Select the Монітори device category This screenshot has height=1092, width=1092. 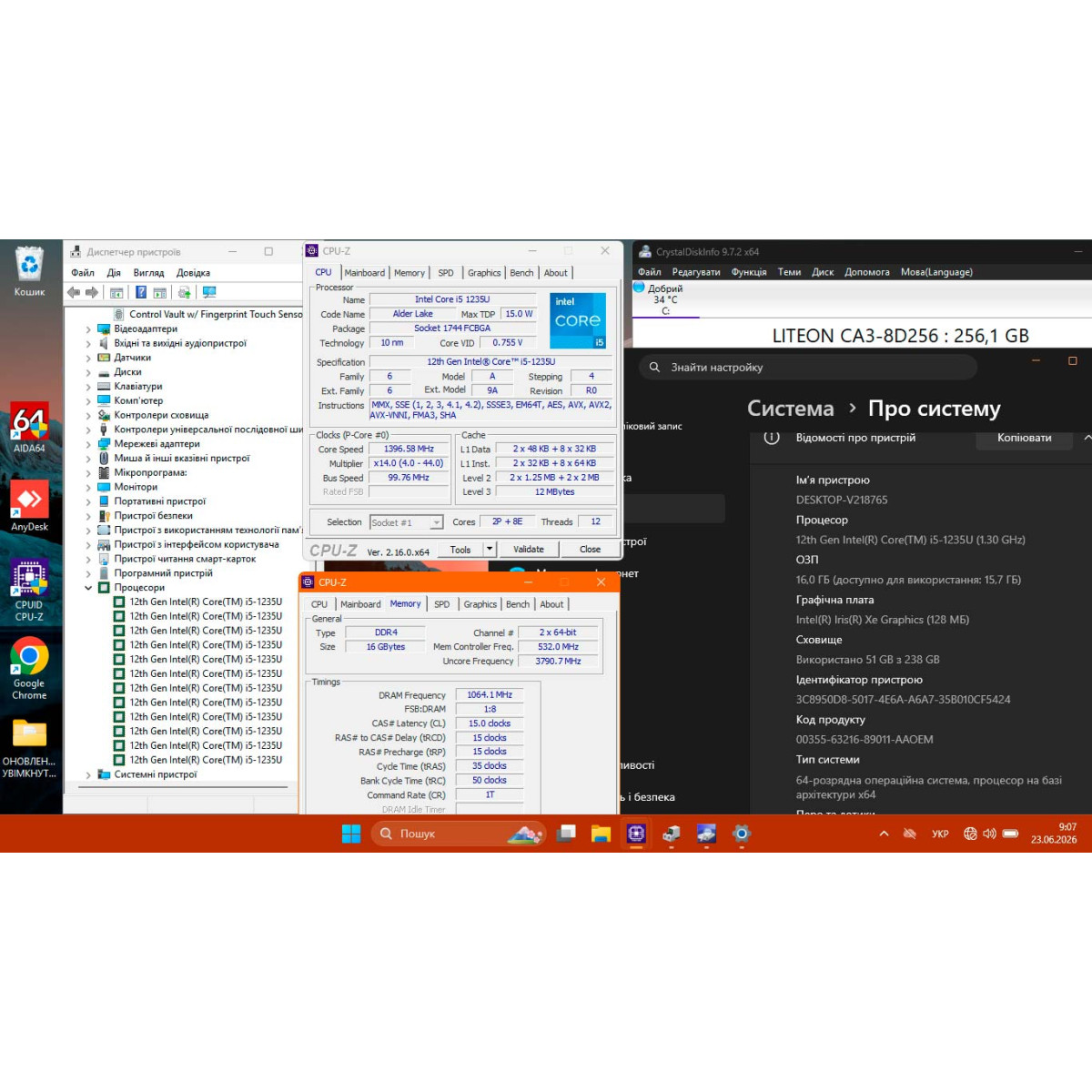[x=136, y=487]
